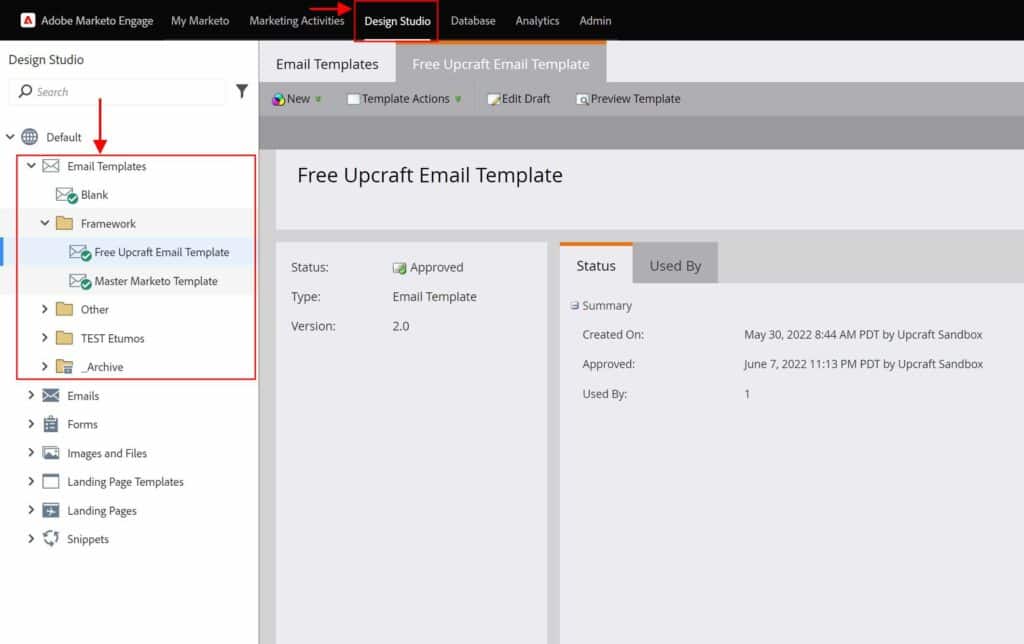Click the Landing Pages icon
1024x644 pixels.
point(51,510)
